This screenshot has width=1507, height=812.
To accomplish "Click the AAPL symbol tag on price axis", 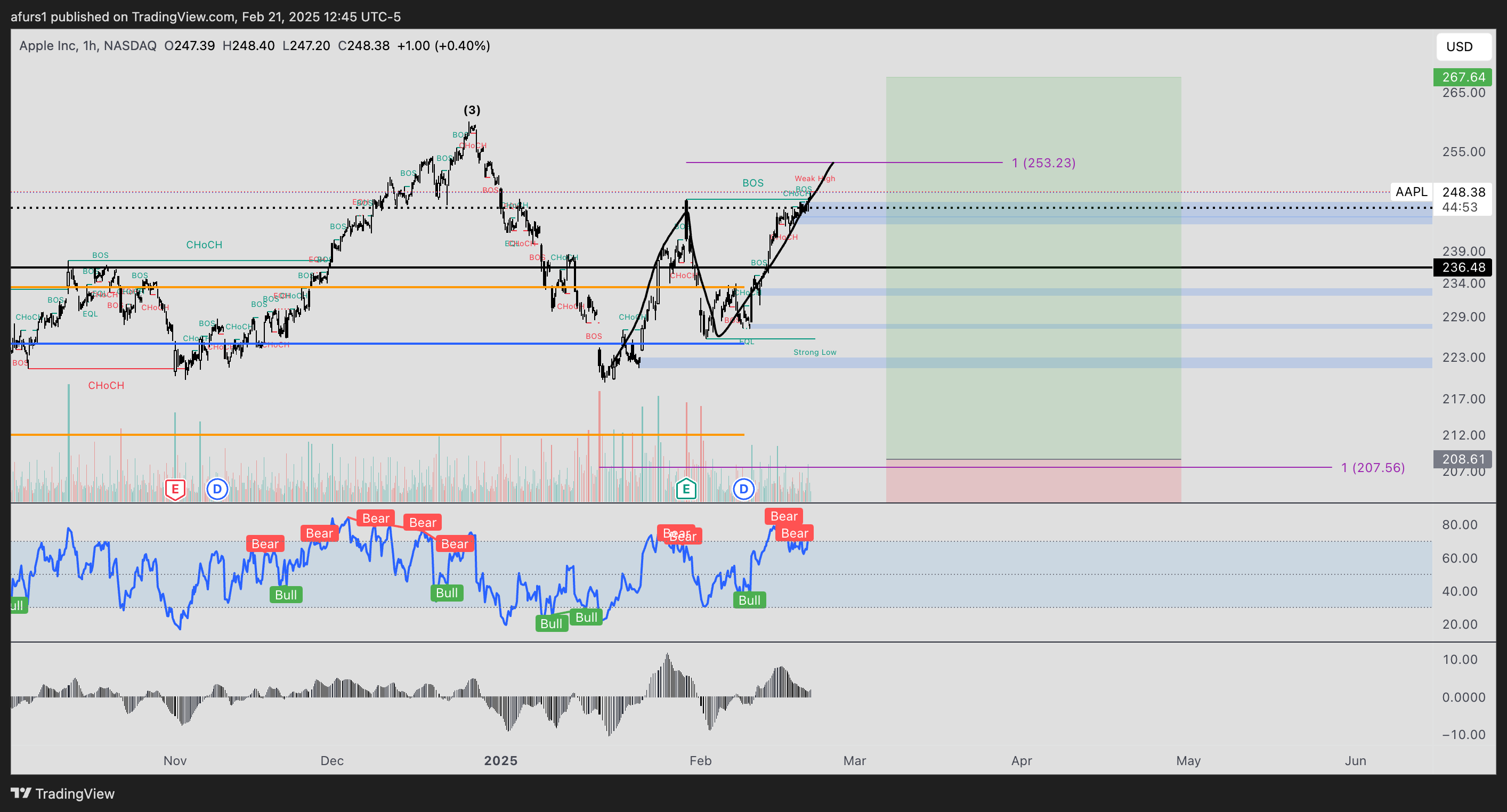I will tap(1411, 192).
